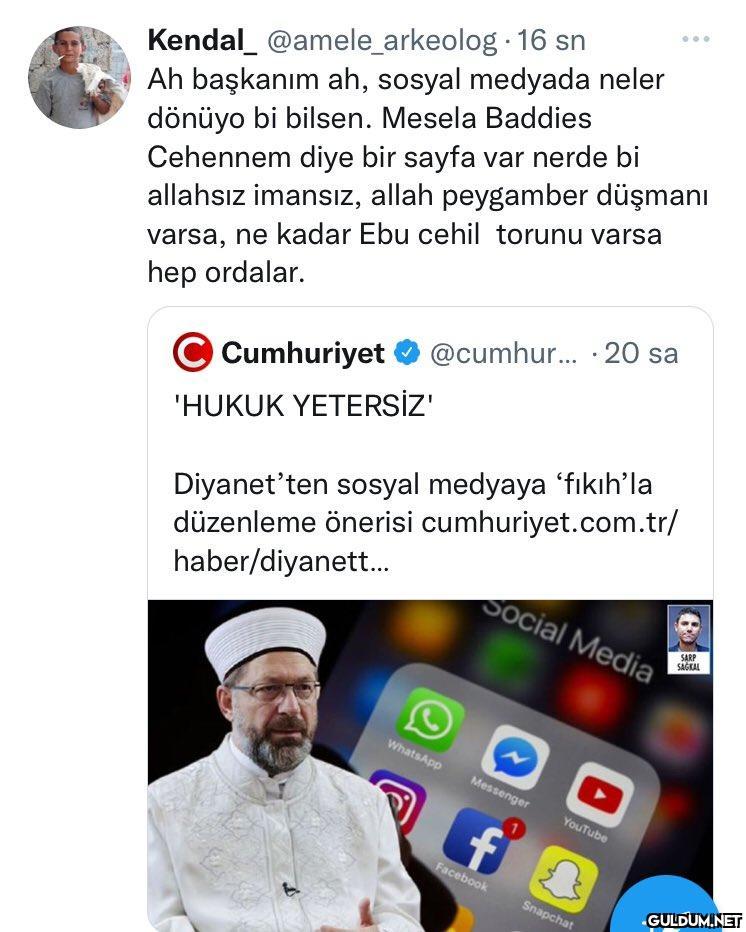Open the three-dot more options menu
This screenshot has height=932, width=746.
coord(695,39)
